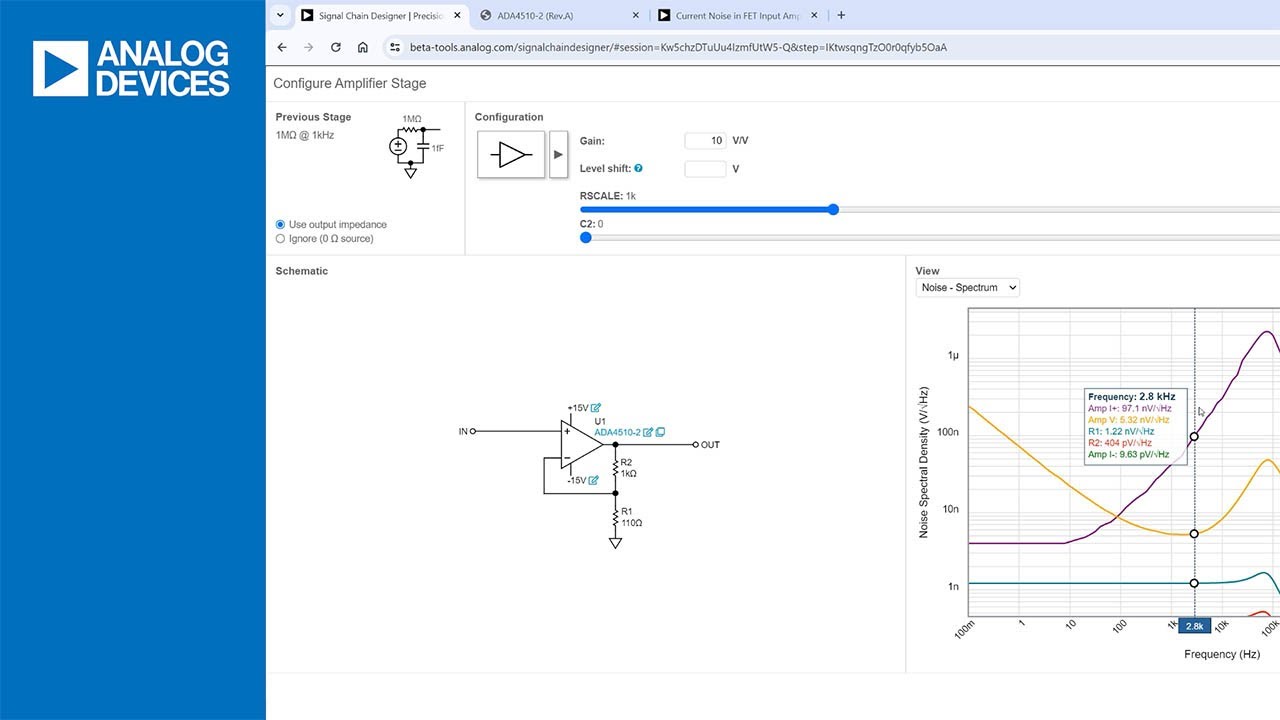
Task: Click in the Gain input field
Action: point(705,141)
